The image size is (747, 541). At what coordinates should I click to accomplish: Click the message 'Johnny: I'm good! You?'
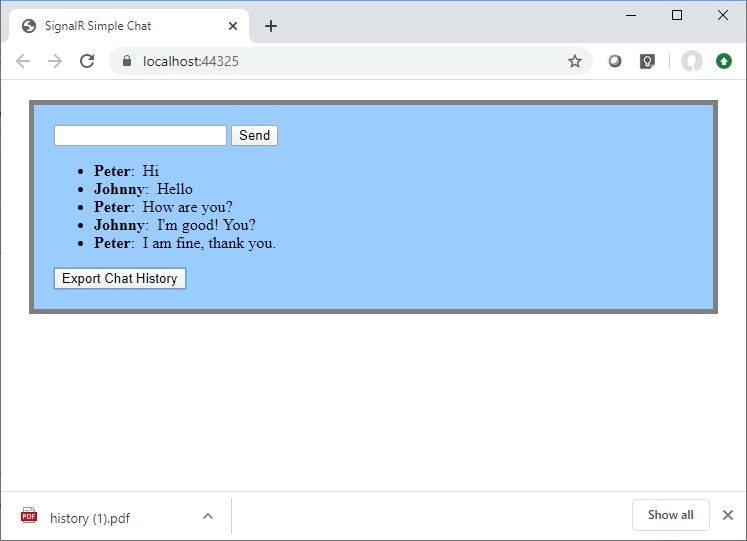click(174, 225)
